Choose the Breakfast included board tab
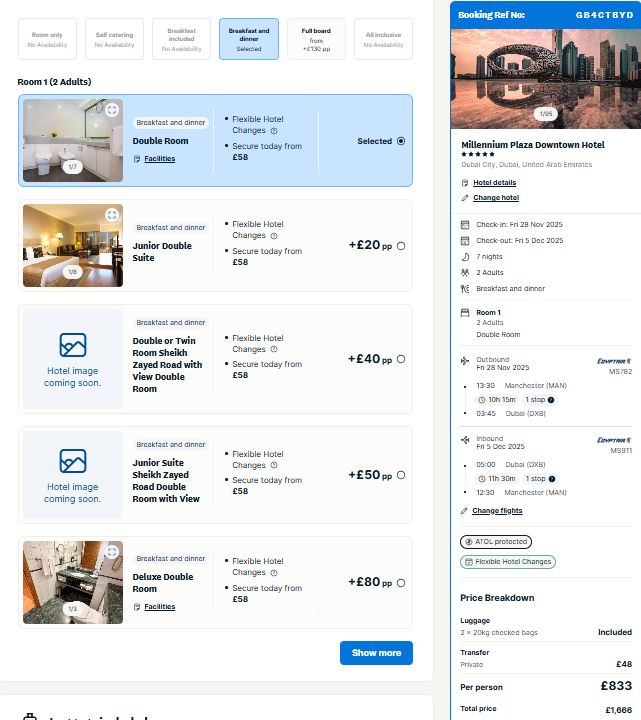641x720 pixels. point(181,39)
